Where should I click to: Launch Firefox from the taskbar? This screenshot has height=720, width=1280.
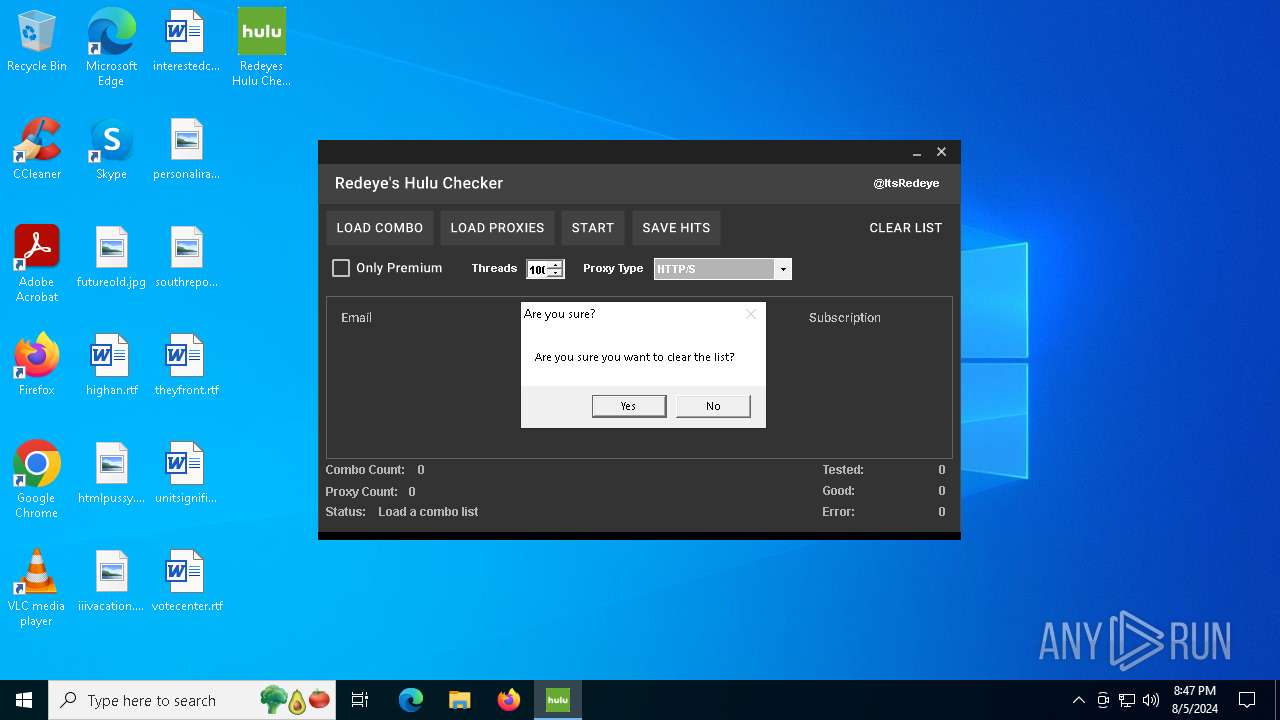click(x=508, y=700)
